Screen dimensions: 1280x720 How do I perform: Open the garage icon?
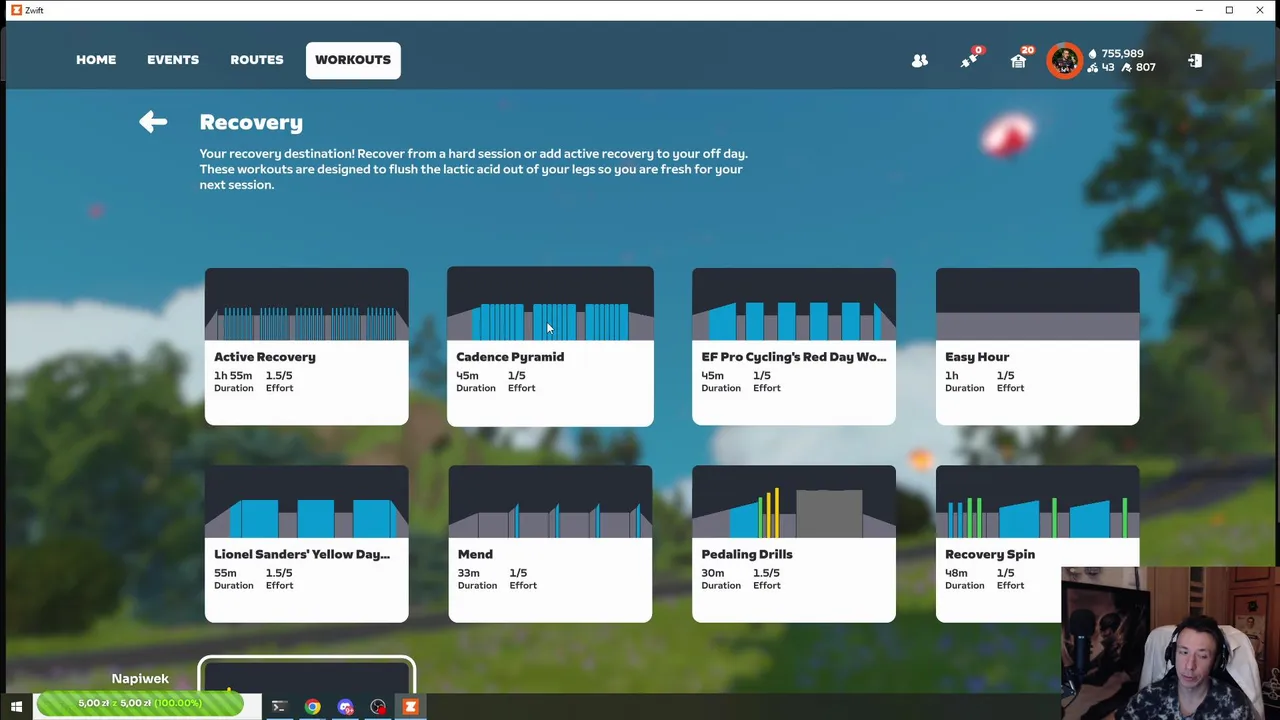1018,60
